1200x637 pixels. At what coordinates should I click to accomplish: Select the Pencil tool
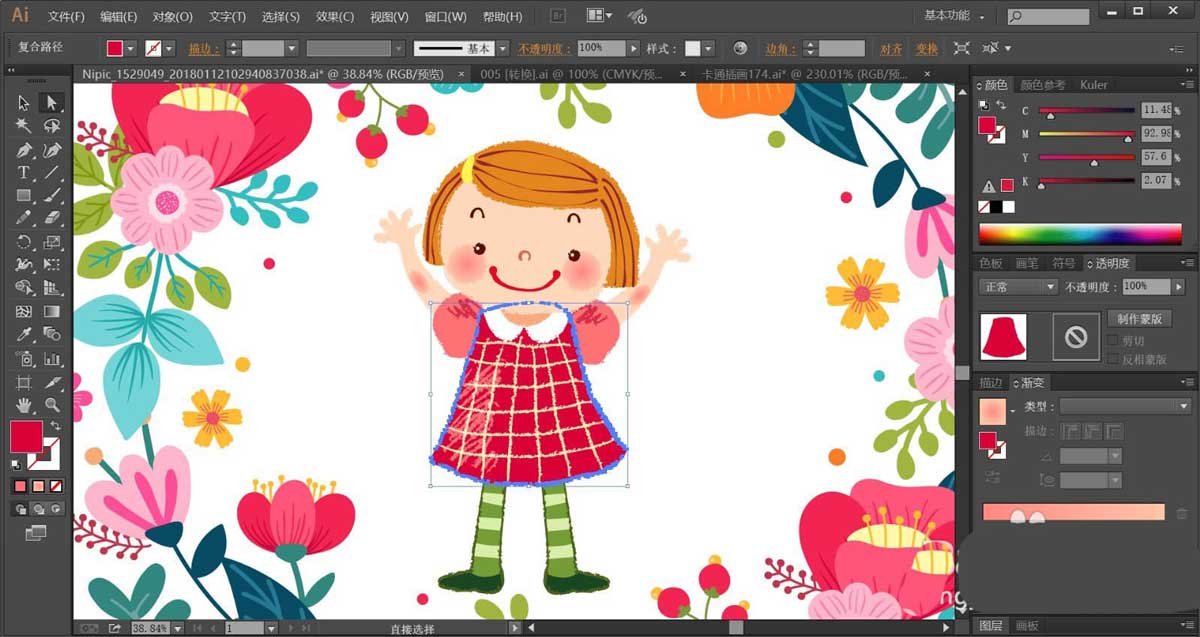pos(24,219)
